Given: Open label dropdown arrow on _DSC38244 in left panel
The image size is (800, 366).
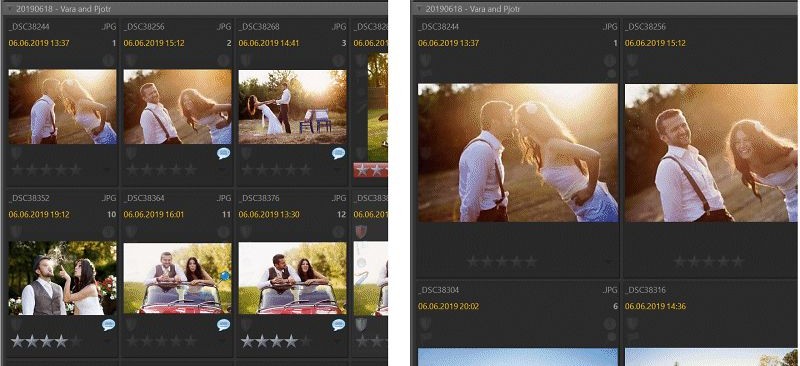Looking at the screenshot, I should tap(106, 169).
